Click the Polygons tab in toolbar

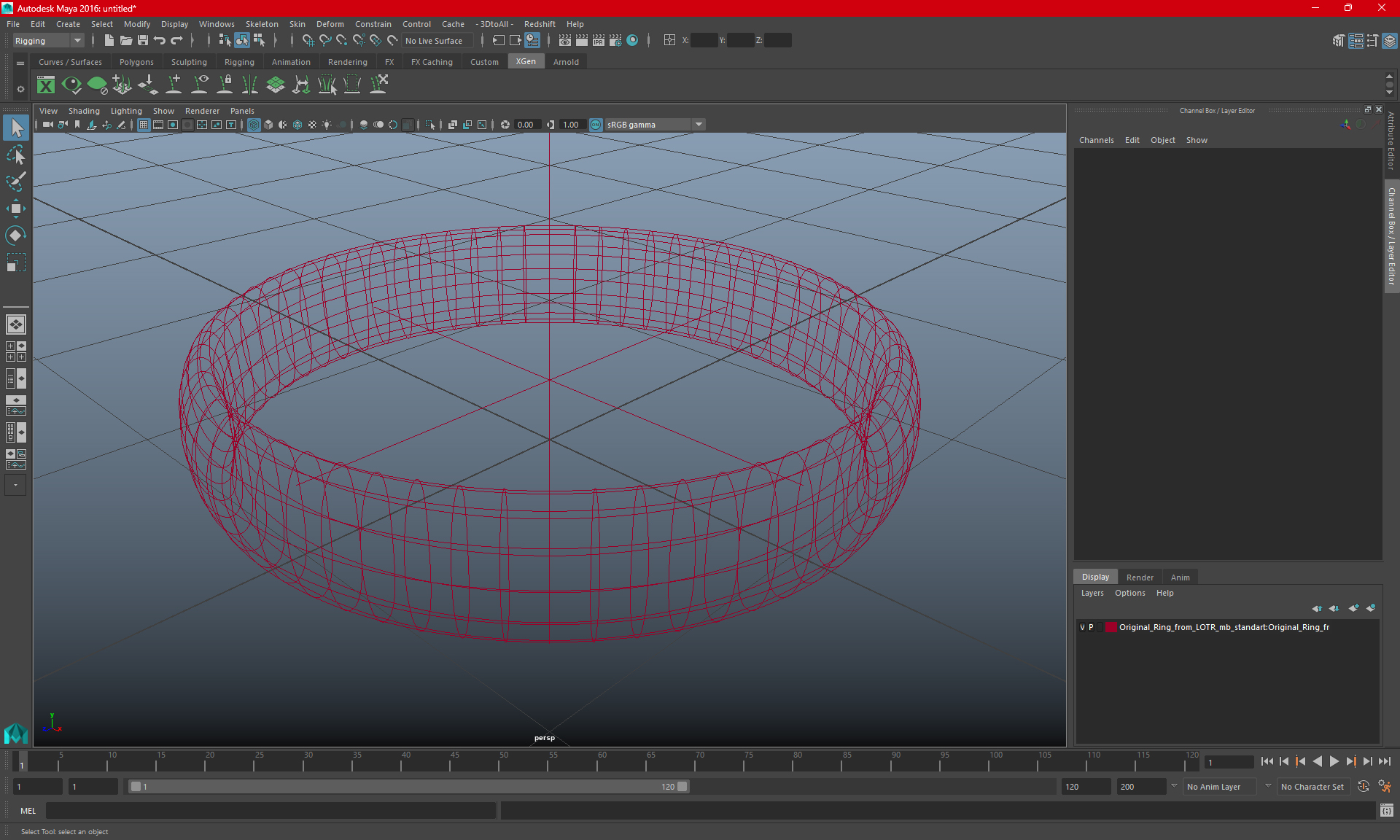[x=138, y=62]
